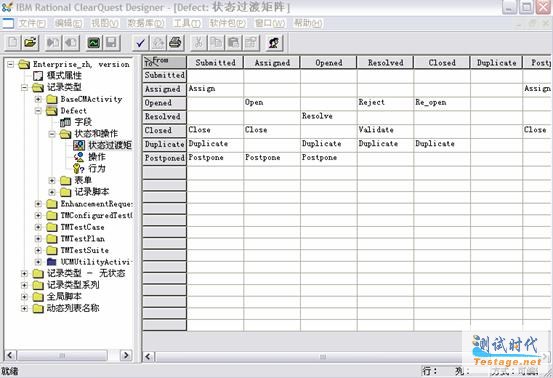Select the TMTestSuite tree item
This screenshot has height=378, width=553.
(x=85, y=250)
